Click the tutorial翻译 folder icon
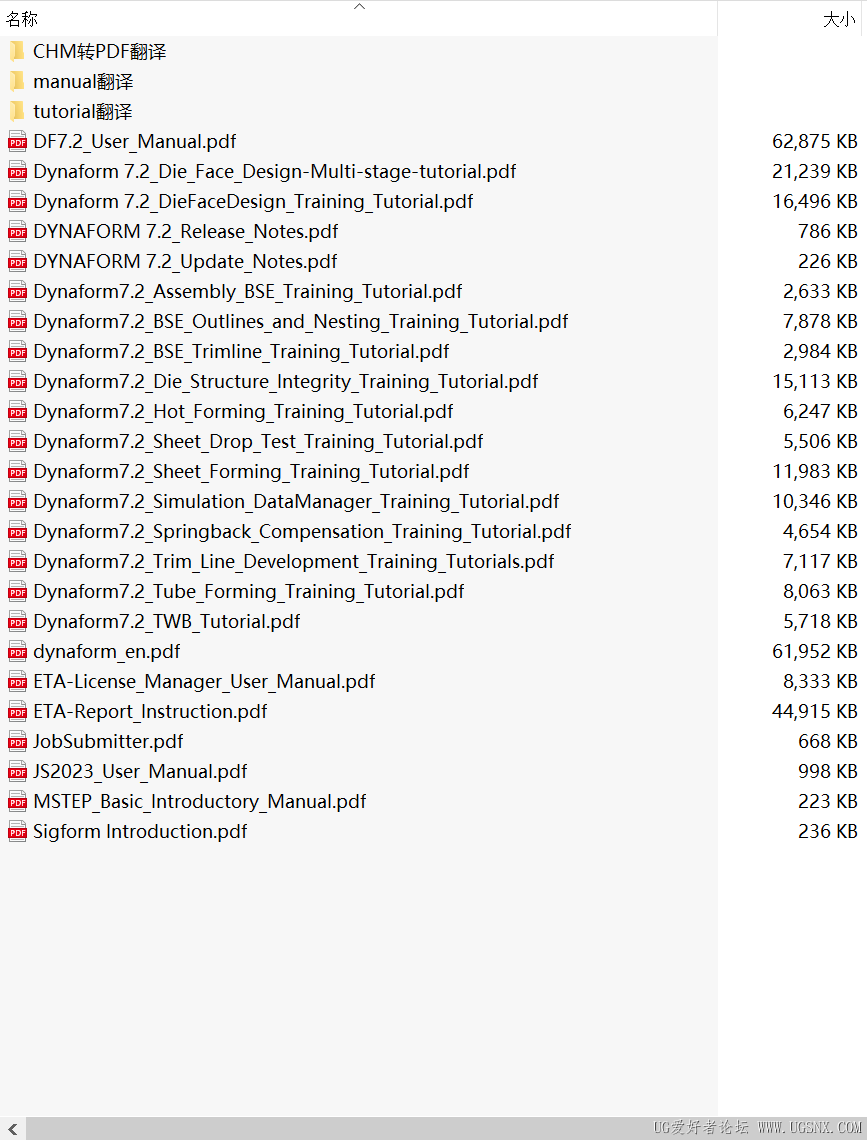Image resolution: width=867 pixels, height=1140 pixels. point(17,111)
